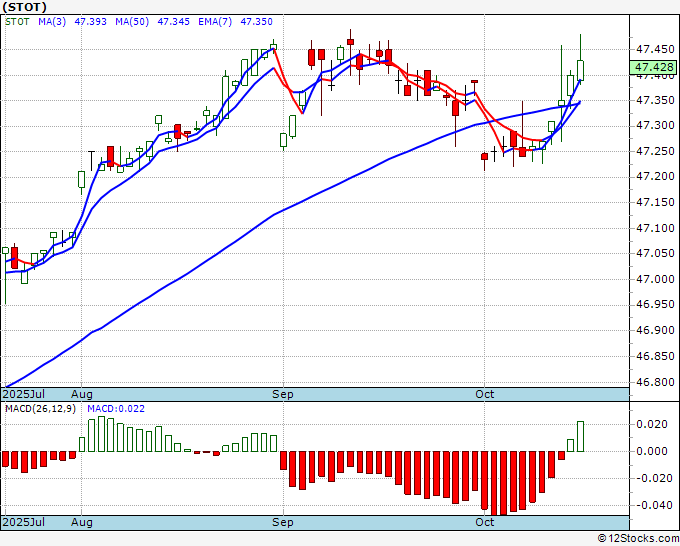Click the 47.450 price axis label
Image resolution: width=680 pixels, height=546 pixels.
(x=655, y=49)
